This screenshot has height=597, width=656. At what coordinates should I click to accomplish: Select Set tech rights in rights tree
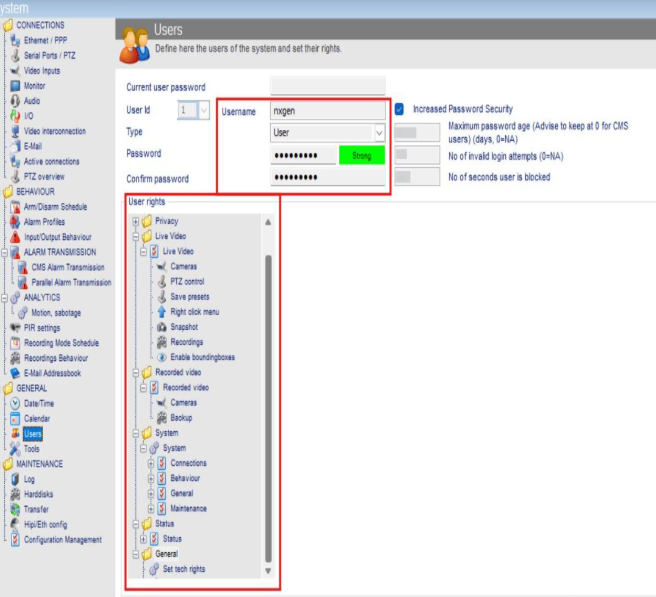(x=184, y=569)
